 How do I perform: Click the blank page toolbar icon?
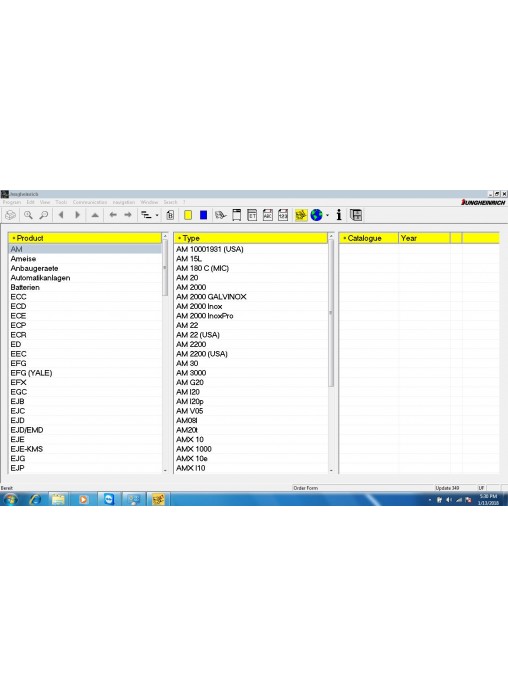click(x=237, y=215)
